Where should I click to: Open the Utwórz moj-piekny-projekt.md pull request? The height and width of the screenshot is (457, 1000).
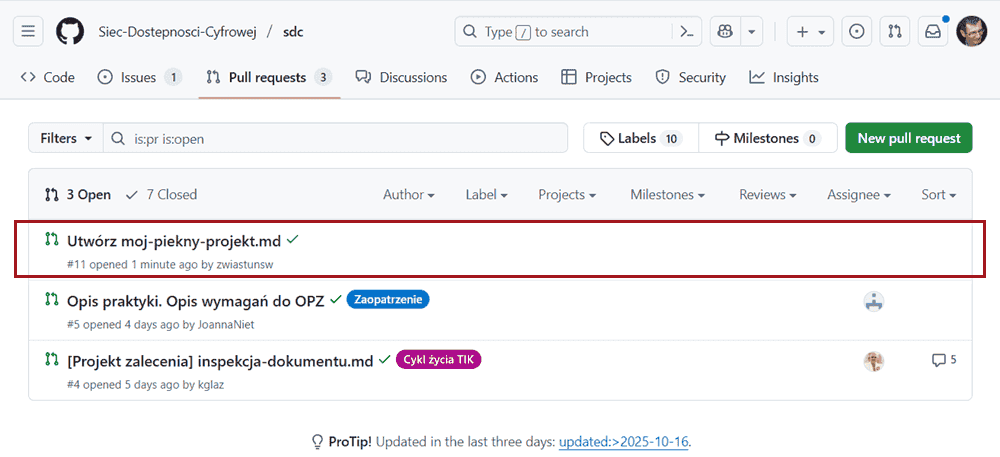[x=174, y=241]
